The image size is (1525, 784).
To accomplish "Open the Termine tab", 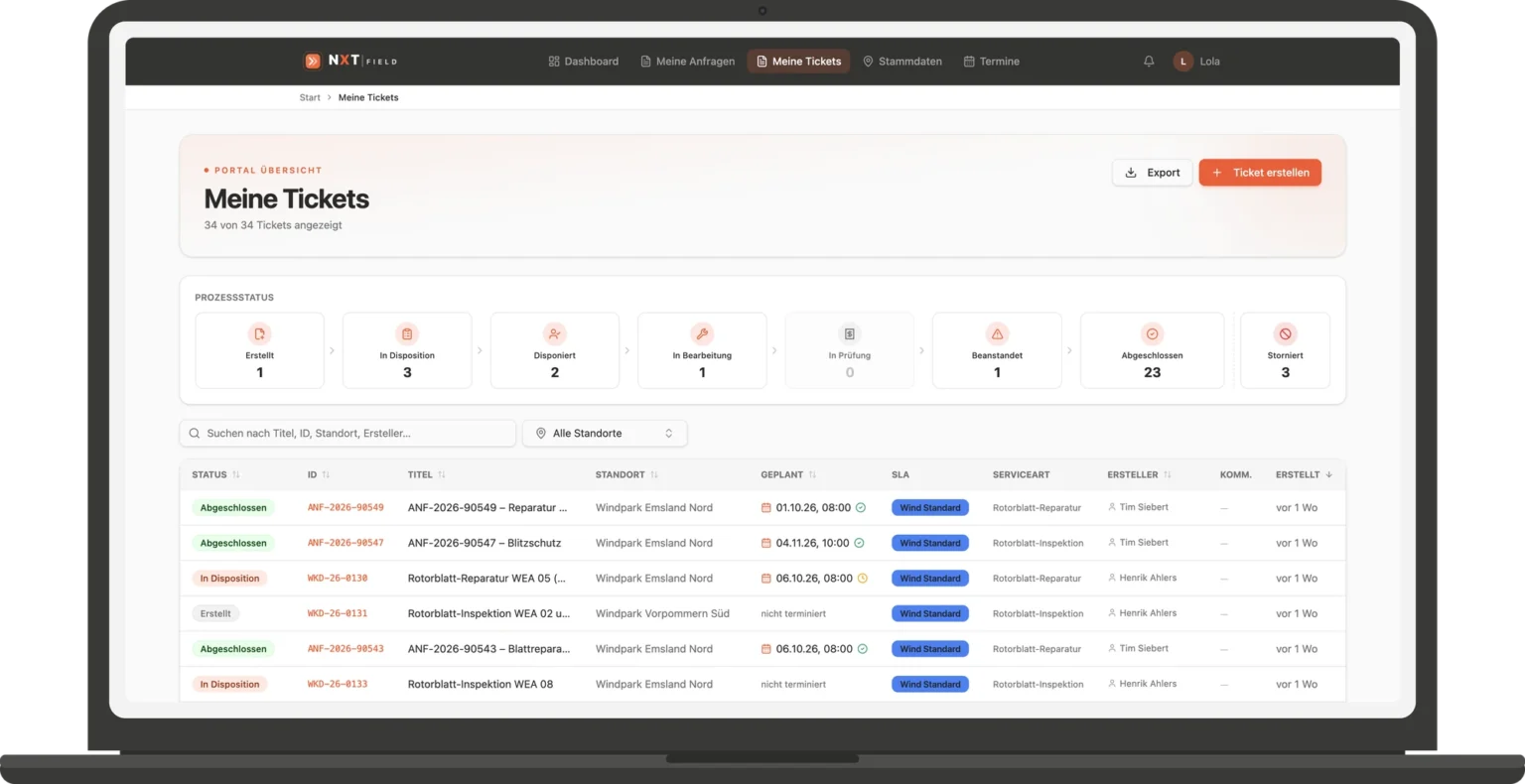I will coord(992,62).
